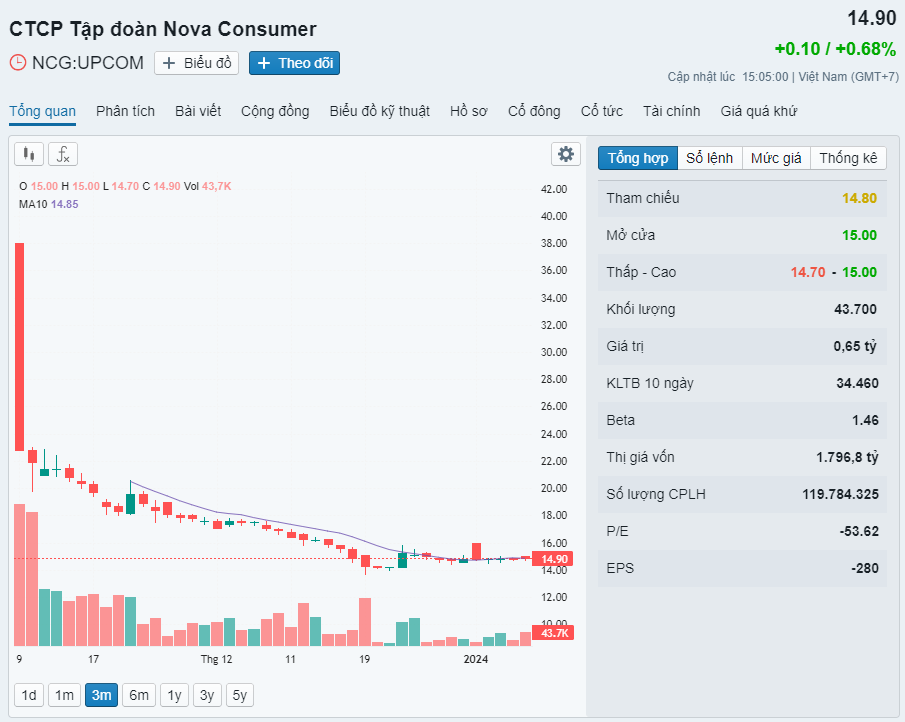This screenshot has width=905, height=722.
Task: Go to the Tài chính tab
Action: point(671,111)
